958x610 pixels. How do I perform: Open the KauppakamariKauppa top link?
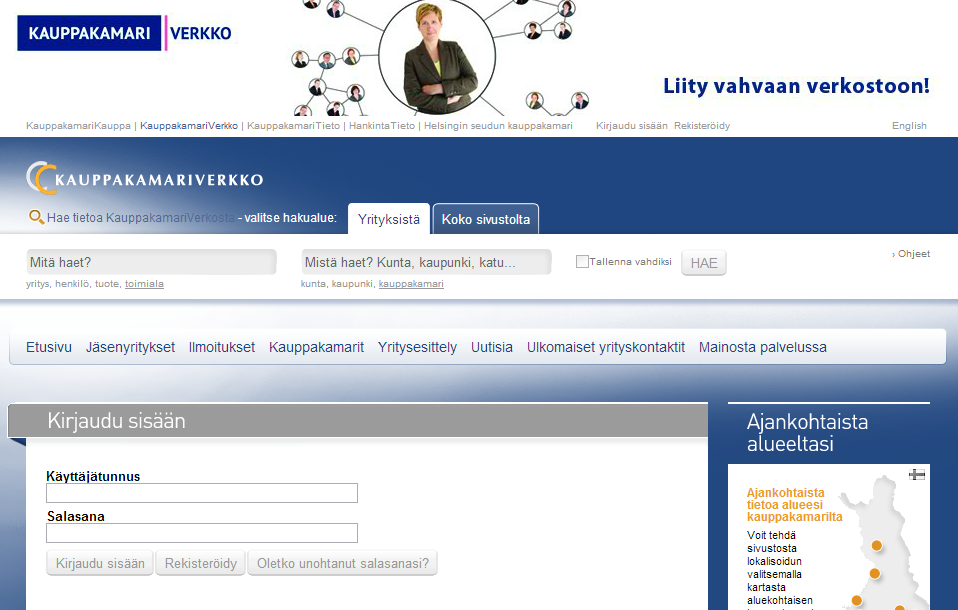[78, 126]
